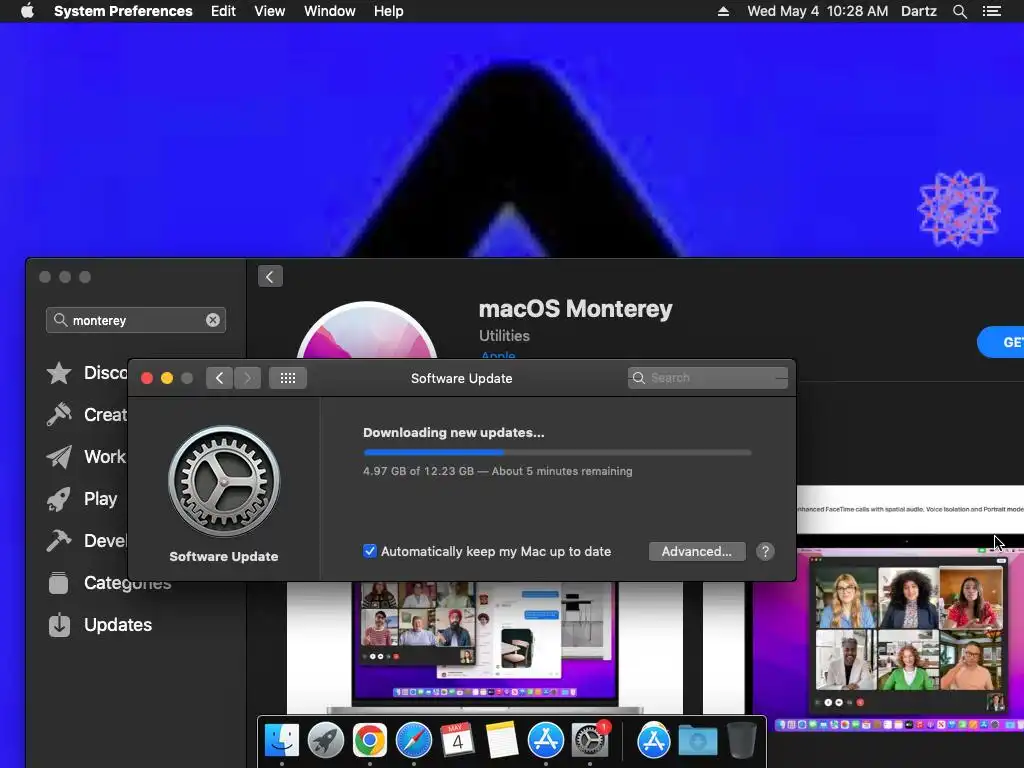Open the Window menu
The image size is (1024, 768).
click(330, 11)
